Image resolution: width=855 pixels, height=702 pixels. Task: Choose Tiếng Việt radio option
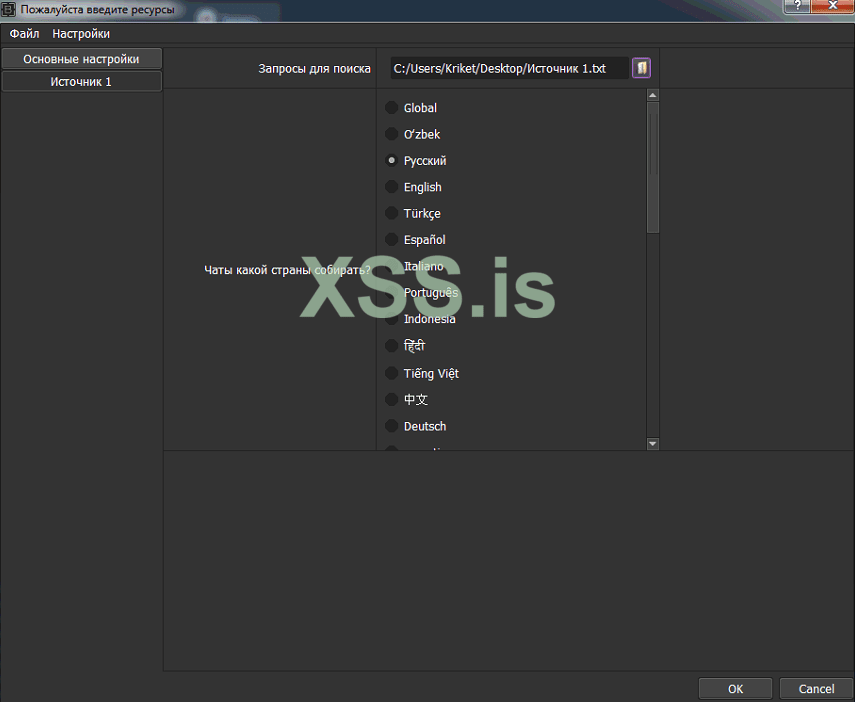coord(392,373)
